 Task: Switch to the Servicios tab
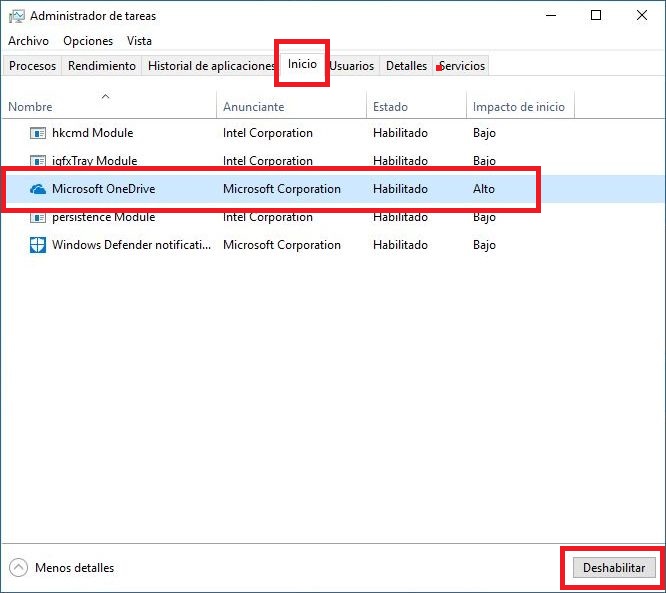coord(461,66)
